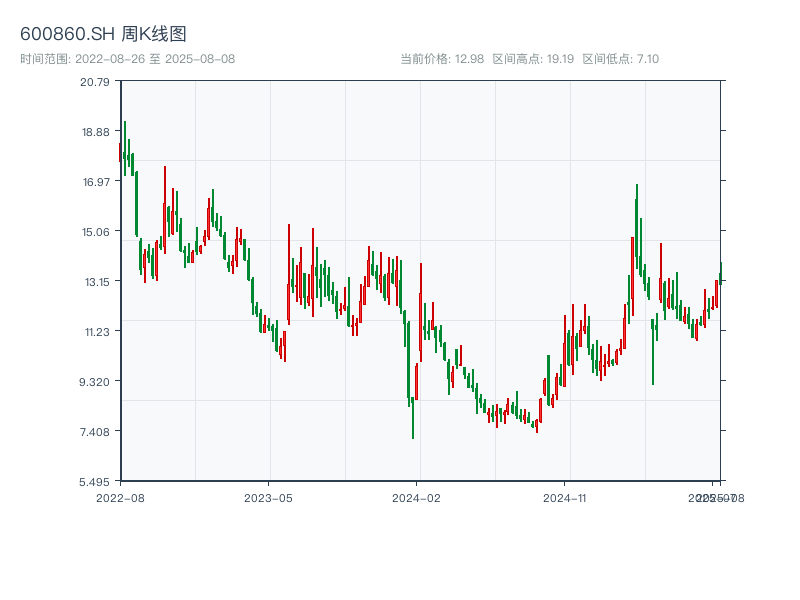The height and width of the screenshot is (600, 800).
Task: Click x-axis label 2024-11
Action: pos(564,498)
